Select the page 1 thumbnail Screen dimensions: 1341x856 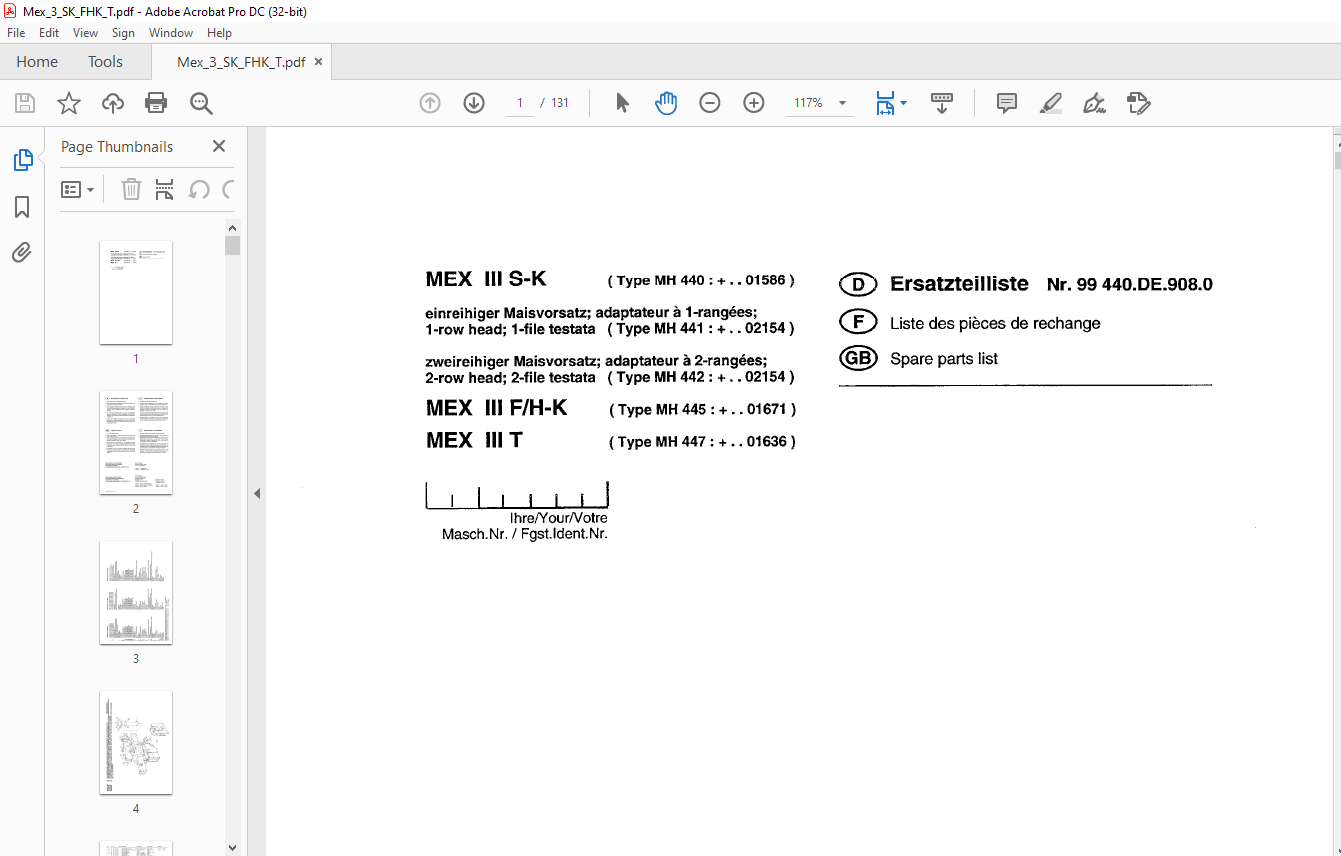click(136, 293)
